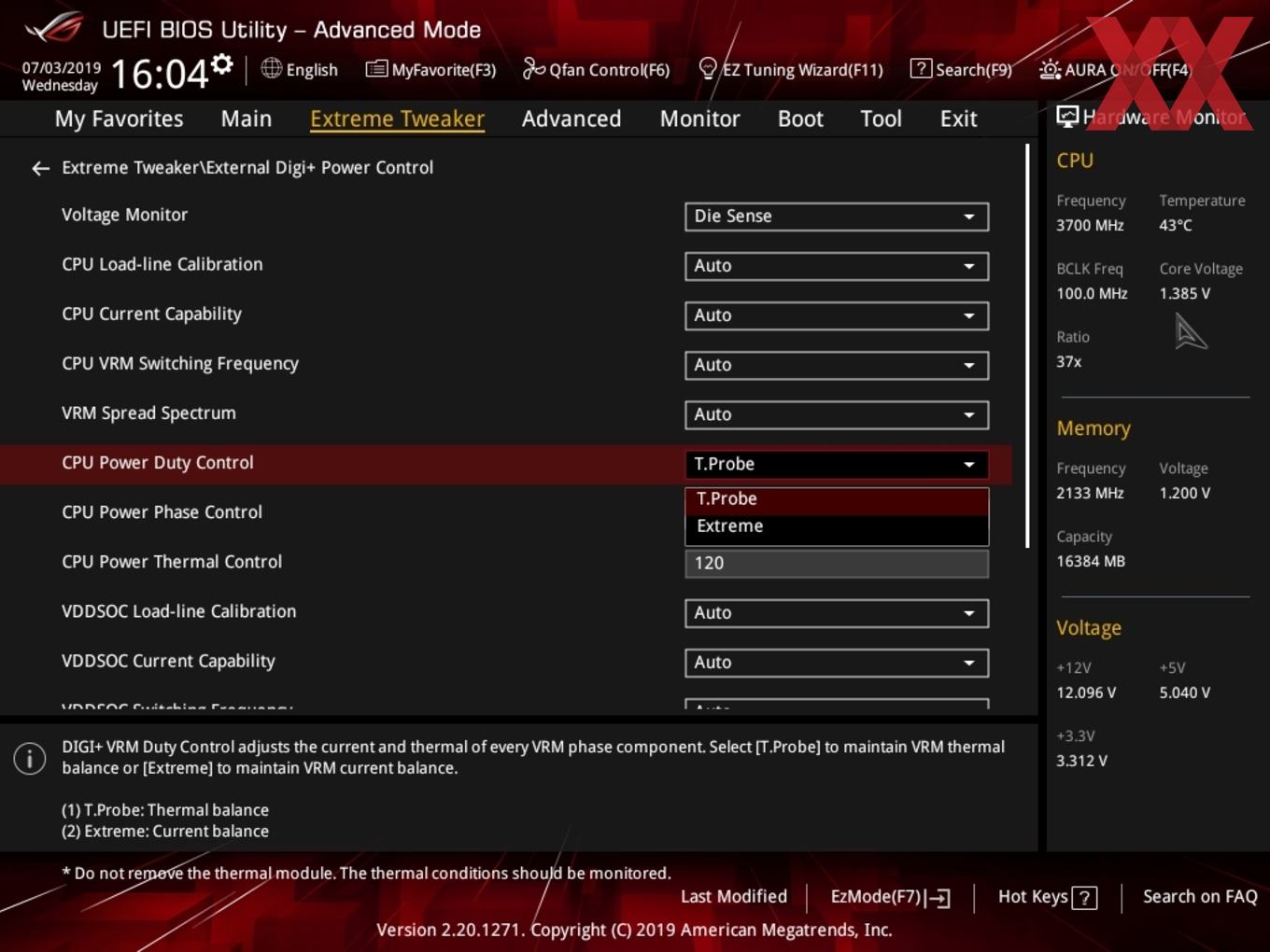
Task: Open the clock settings gear icon
Action: (x=222, y=64)
